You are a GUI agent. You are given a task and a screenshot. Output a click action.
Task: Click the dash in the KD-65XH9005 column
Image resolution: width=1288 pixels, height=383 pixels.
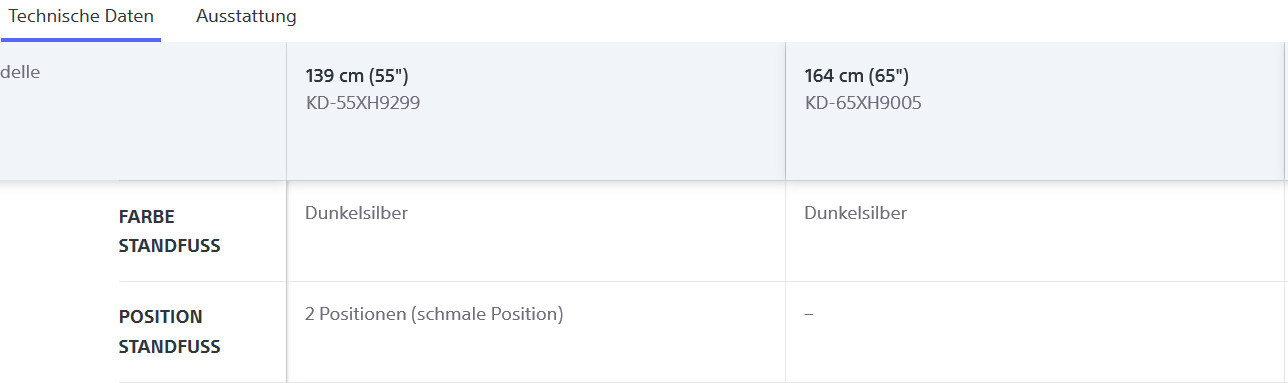pos(809,314)
